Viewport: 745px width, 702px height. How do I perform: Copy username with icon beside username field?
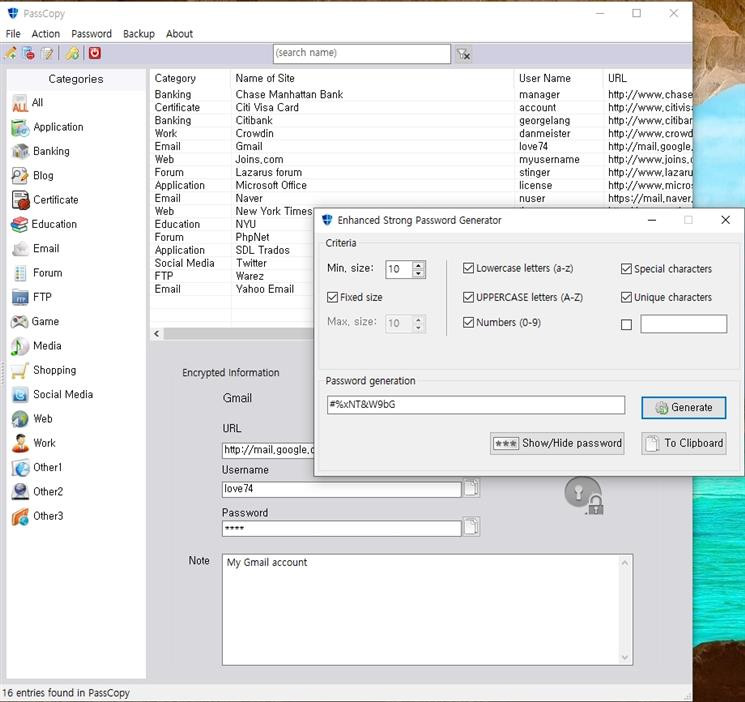coord(471,488)
